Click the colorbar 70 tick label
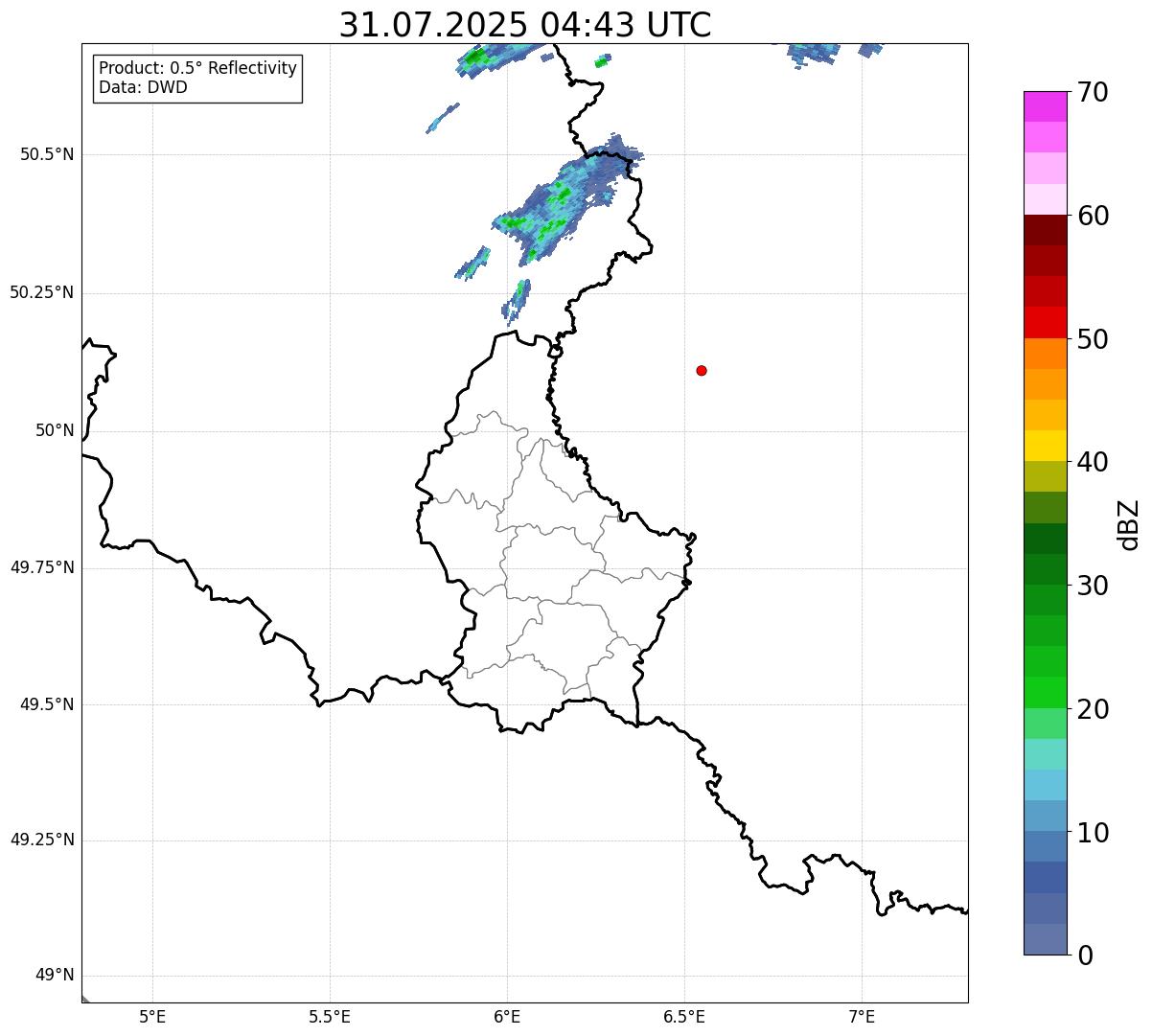Image resolution: width=1152 pixels, height=1036 pixels. pos(1094,92)
